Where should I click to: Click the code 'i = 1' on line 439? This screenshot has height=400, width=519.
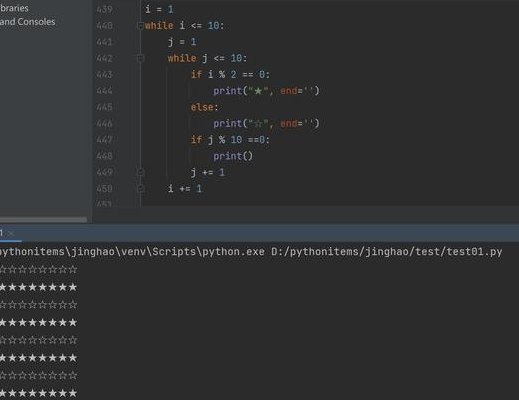pyautogui.click(x=159, y=9)
